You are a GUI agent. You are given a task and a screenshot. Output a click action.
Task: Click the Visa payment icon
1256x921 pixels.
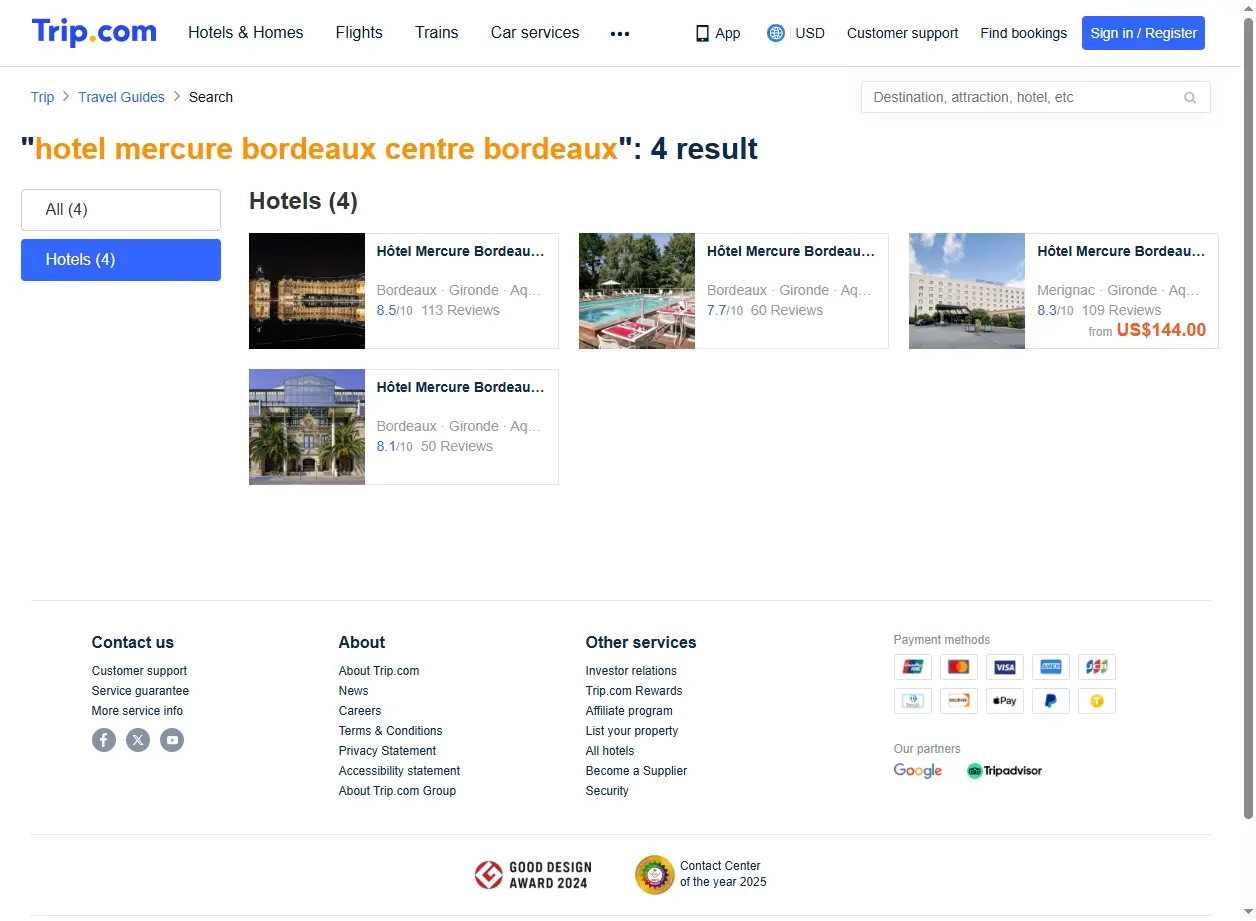[1005, 667]
